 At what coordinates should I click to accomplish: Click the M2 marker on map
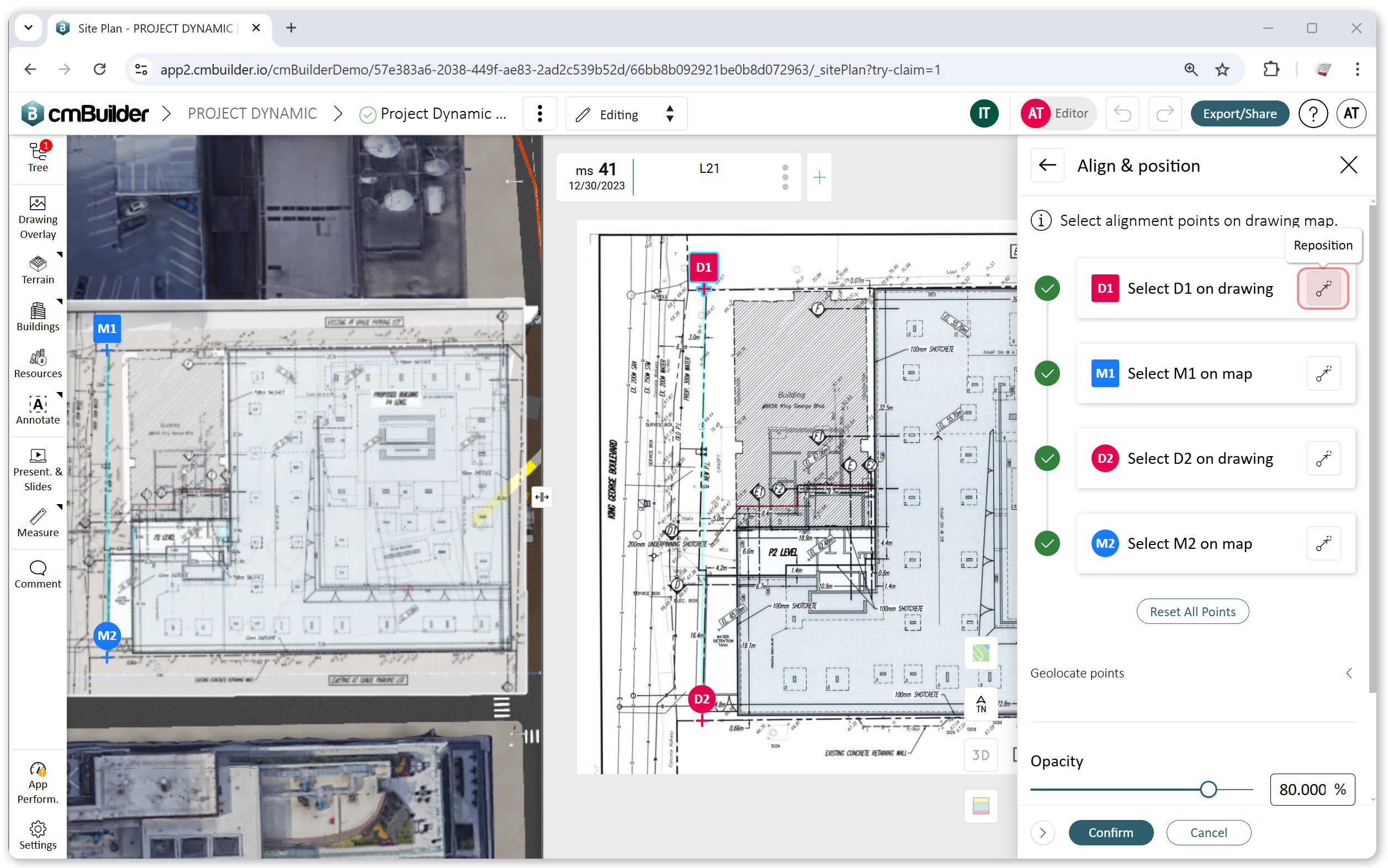[x=107, y=636]
